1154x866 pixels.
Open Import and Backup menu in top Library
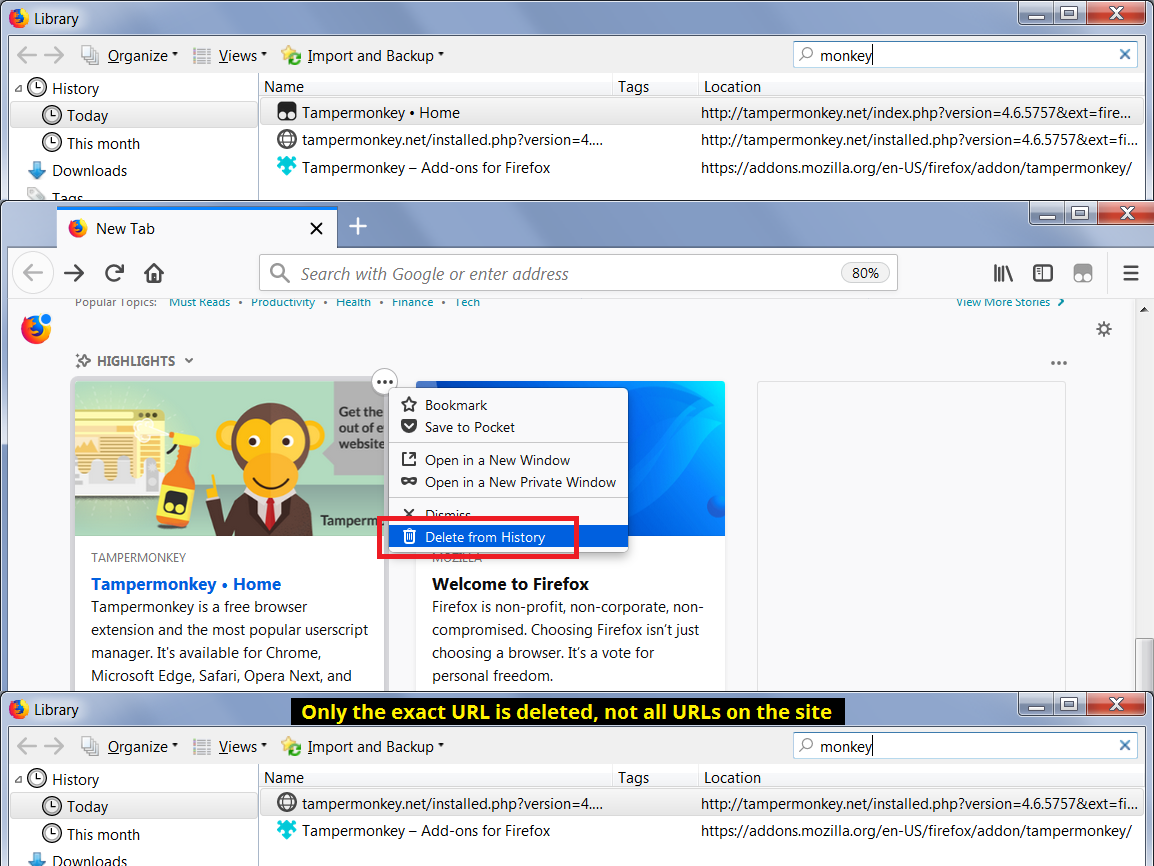pyautogui.click(x=373, y=56)
